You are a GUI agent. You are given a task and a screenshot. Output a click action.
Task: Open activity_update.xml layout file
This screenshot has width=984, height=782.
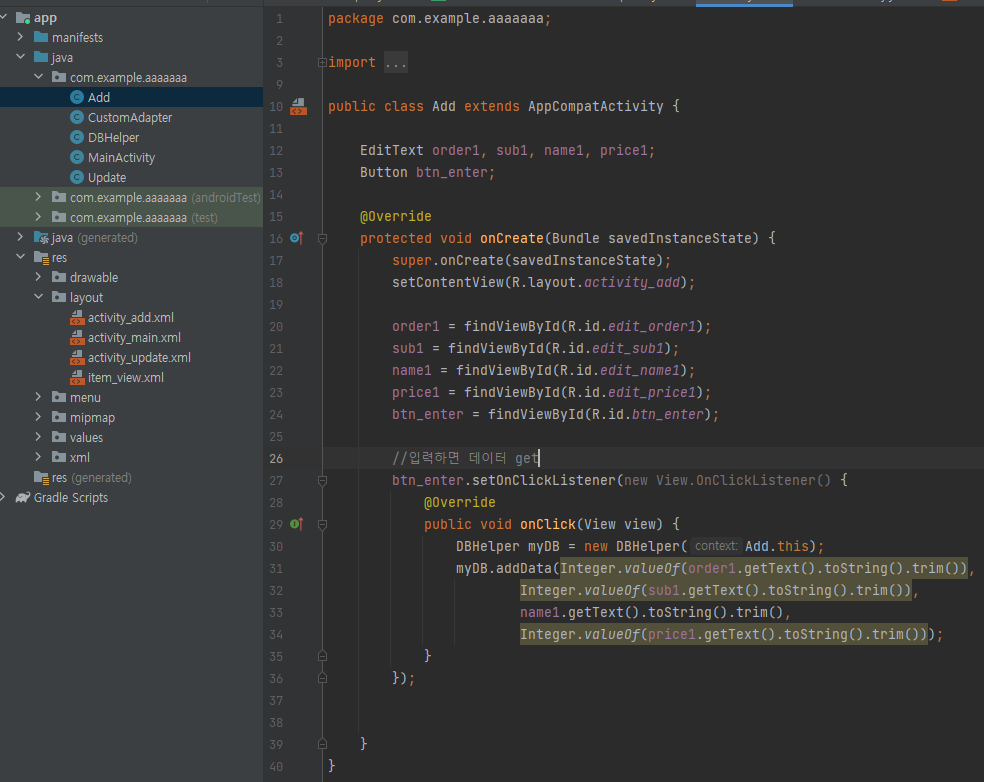(139, 358)
